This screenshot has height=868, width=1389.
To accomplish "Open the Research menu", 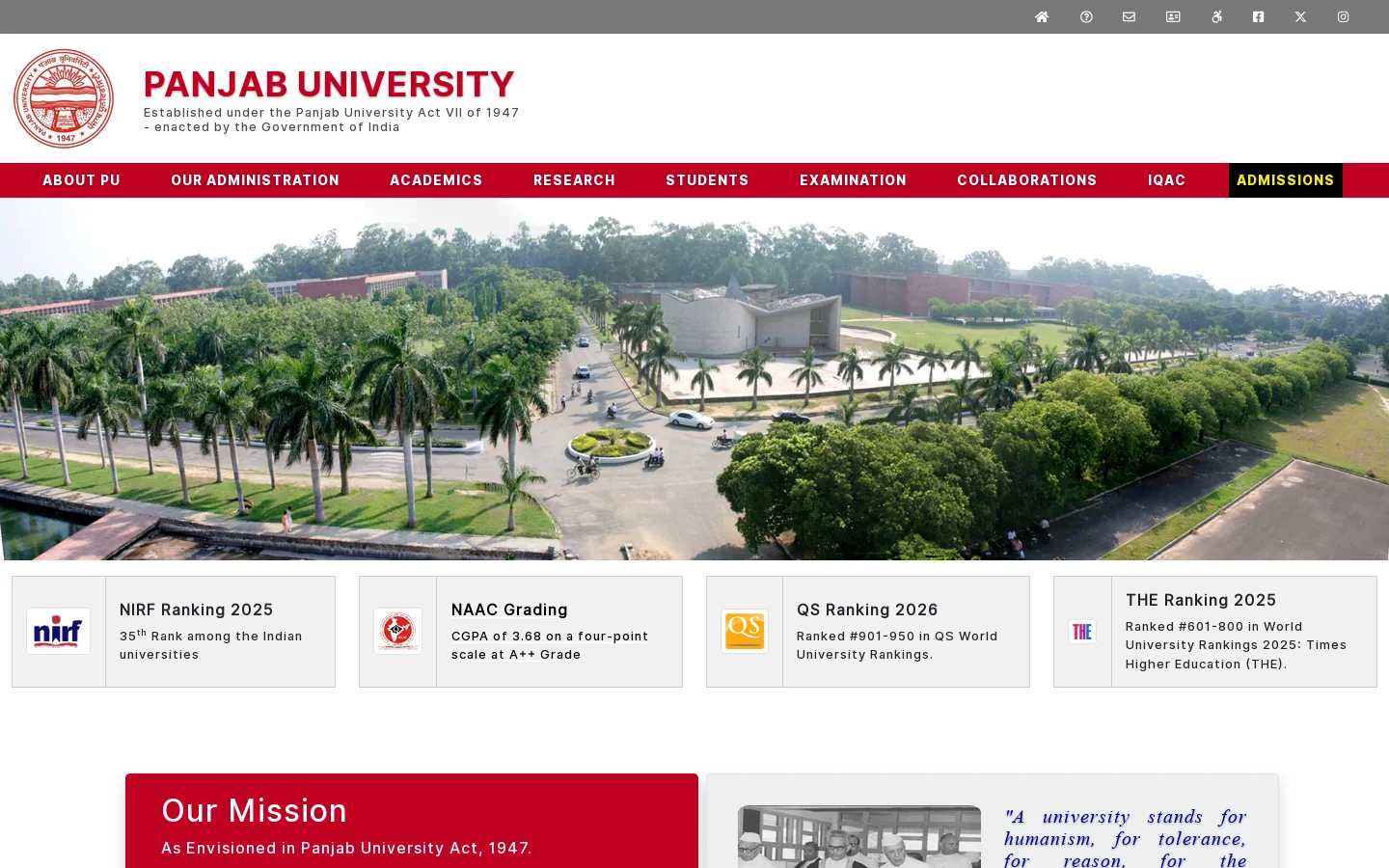I will (x=574, y=180).
